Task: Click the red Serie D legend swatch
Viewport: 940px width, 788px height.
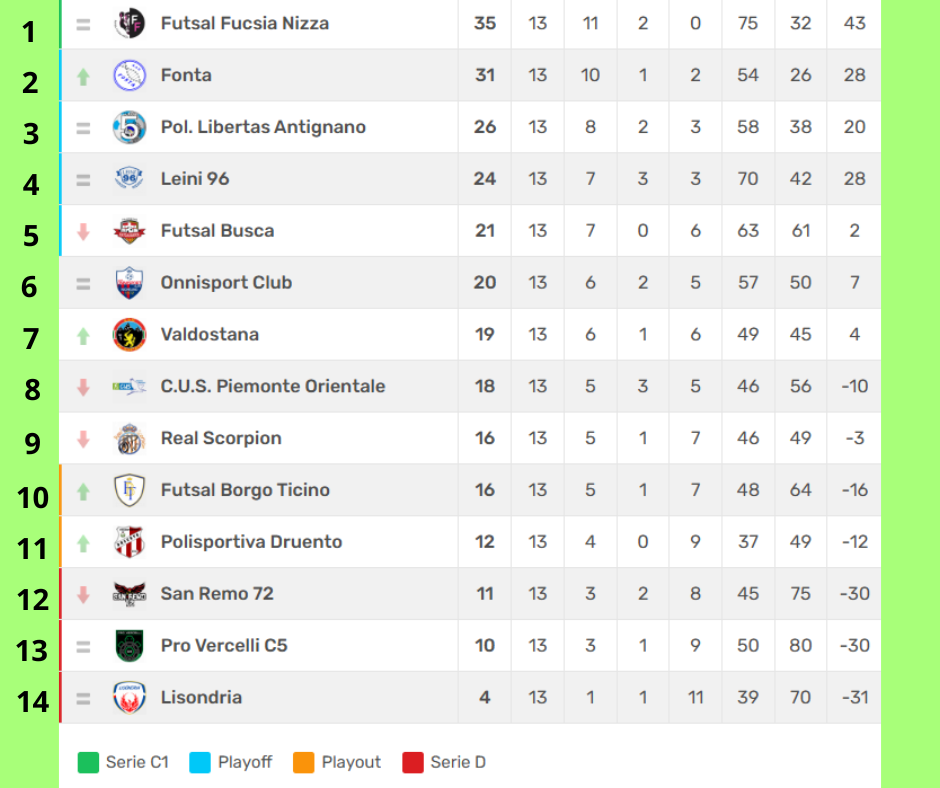Action: pyautogui.click(x=412, y=762)
